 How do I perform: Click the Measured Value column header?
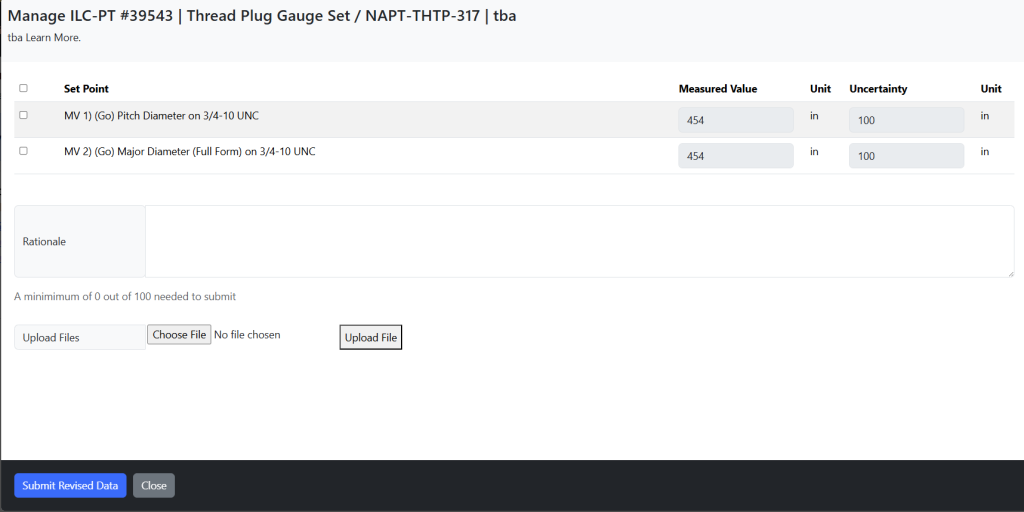(718, 89)
